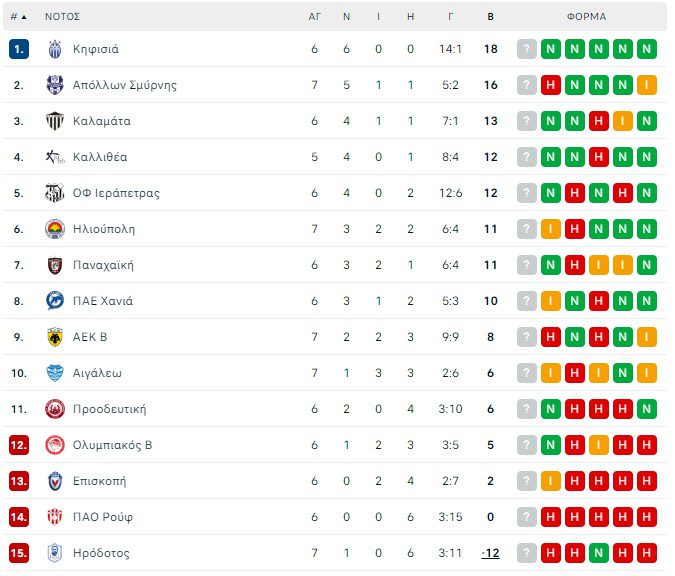Click the Παναχαϊκή team crest
Viewport: 675px width, 576px height.
(x=55, y=265)
